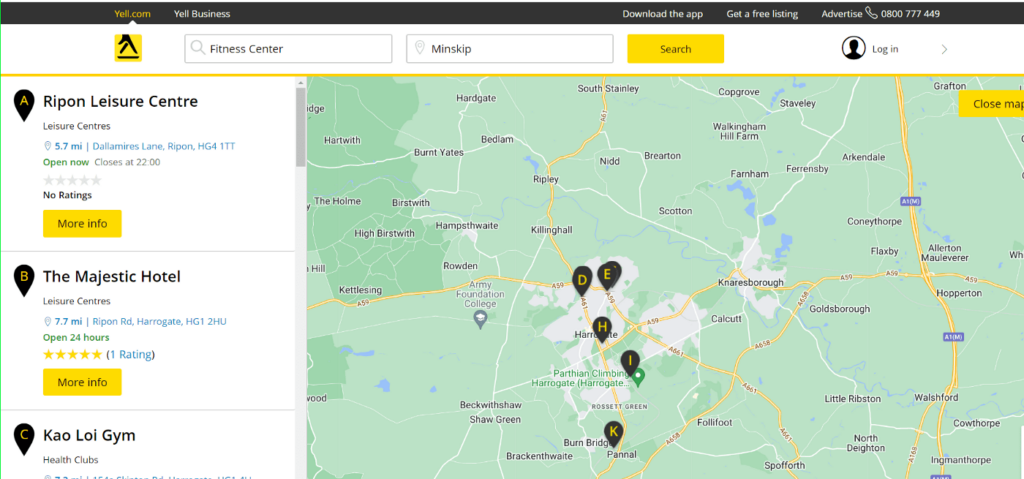Select map marker E

pyautogui.click(x=608, y=275)
